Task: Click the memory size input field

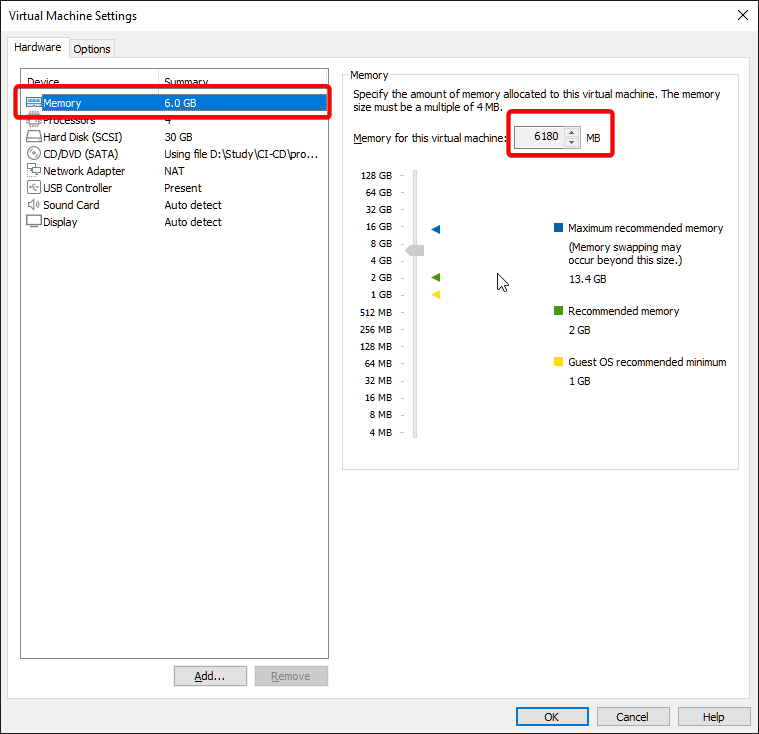Action: (x=538, y=137)
